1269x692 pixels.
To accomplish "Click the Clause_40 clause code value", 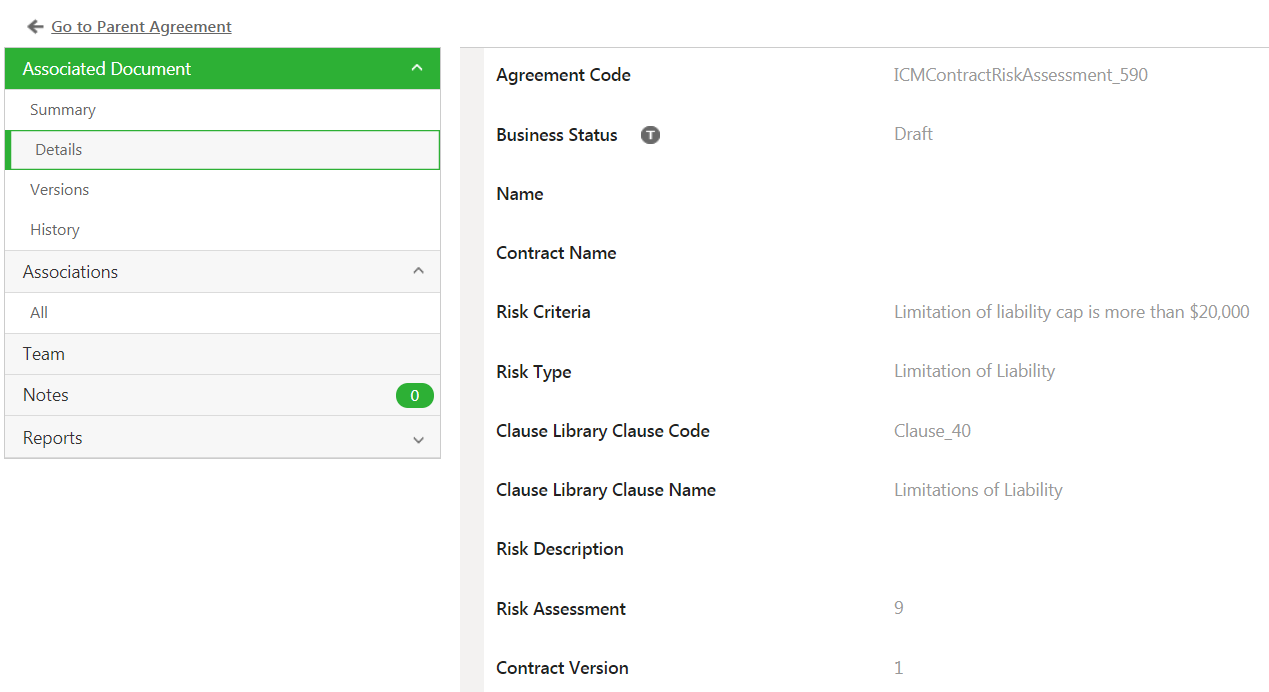I will 932,431.
